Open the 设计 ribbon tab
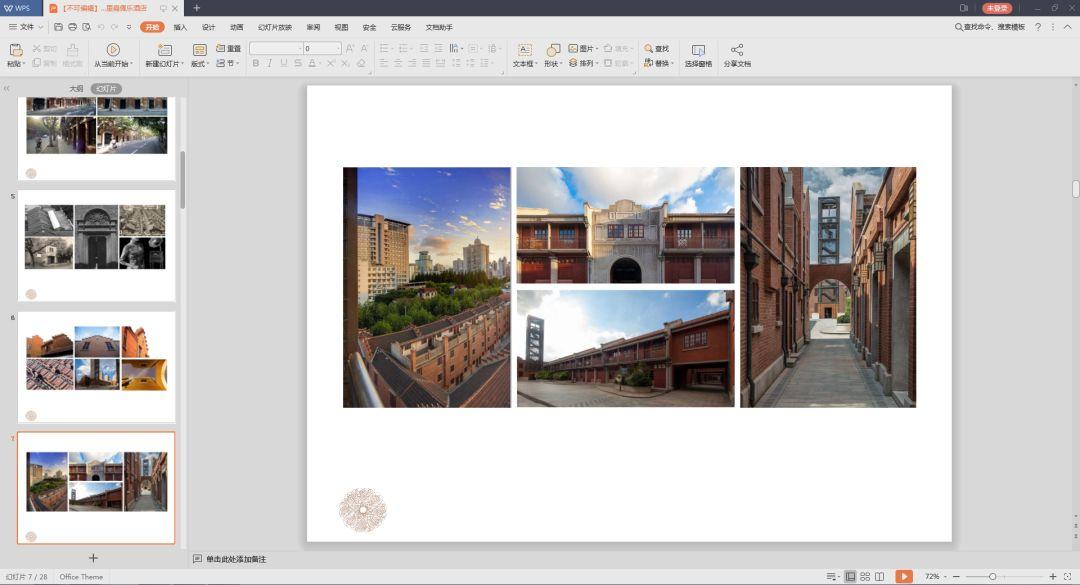1080x585 pixels. pos(208,28)
